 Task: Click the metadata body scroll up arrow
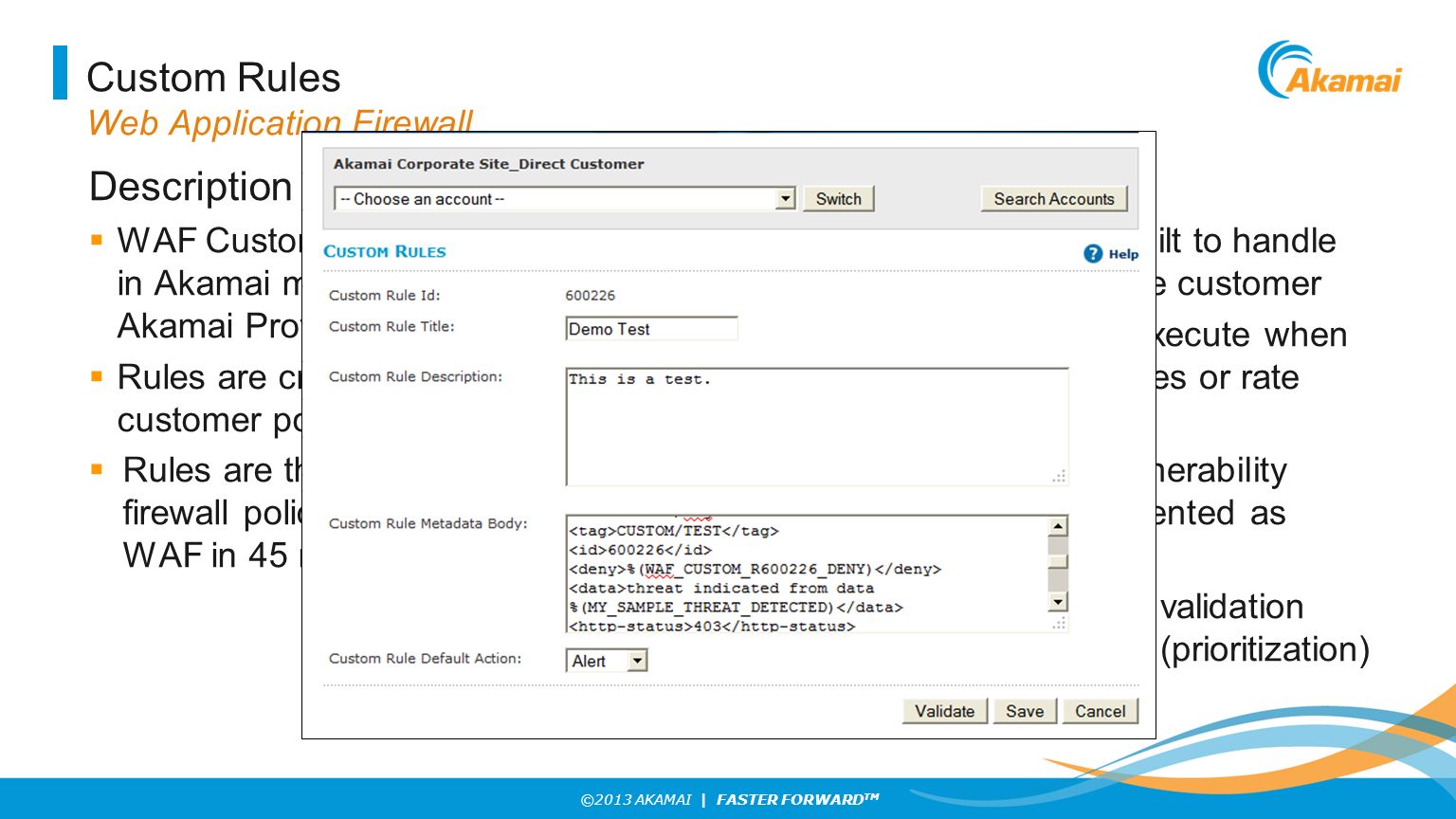tap(1058, 526)
